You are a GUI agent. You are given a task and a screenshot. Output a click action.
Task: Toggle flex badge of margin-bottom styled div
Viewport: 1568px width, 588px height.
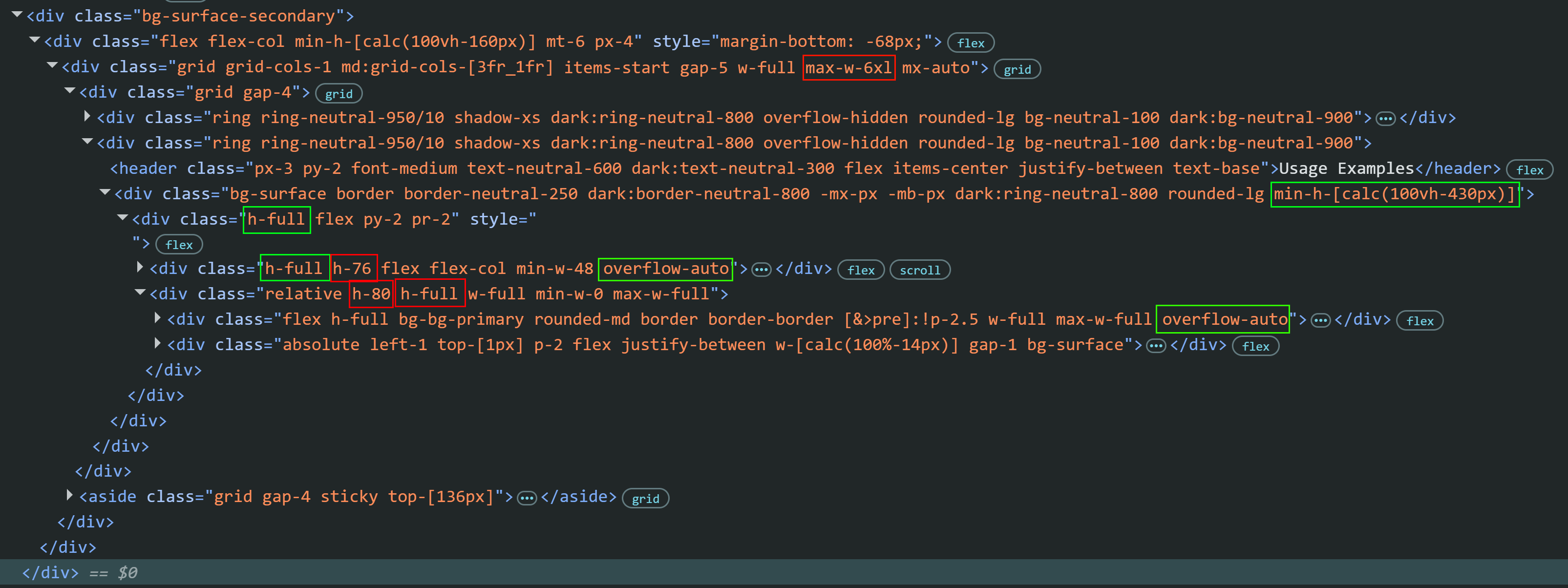pos(970,43)
